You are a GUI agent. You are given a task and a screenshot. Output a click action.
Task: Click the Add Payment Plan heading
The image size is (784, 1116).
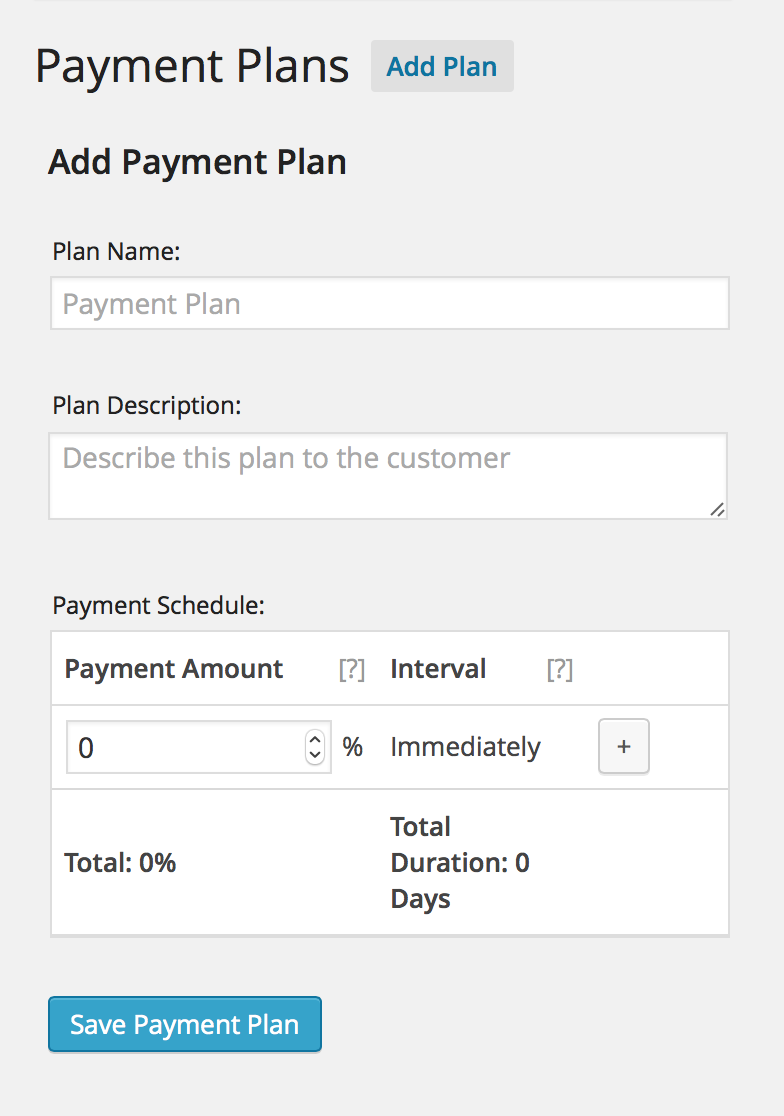point(197,161)
